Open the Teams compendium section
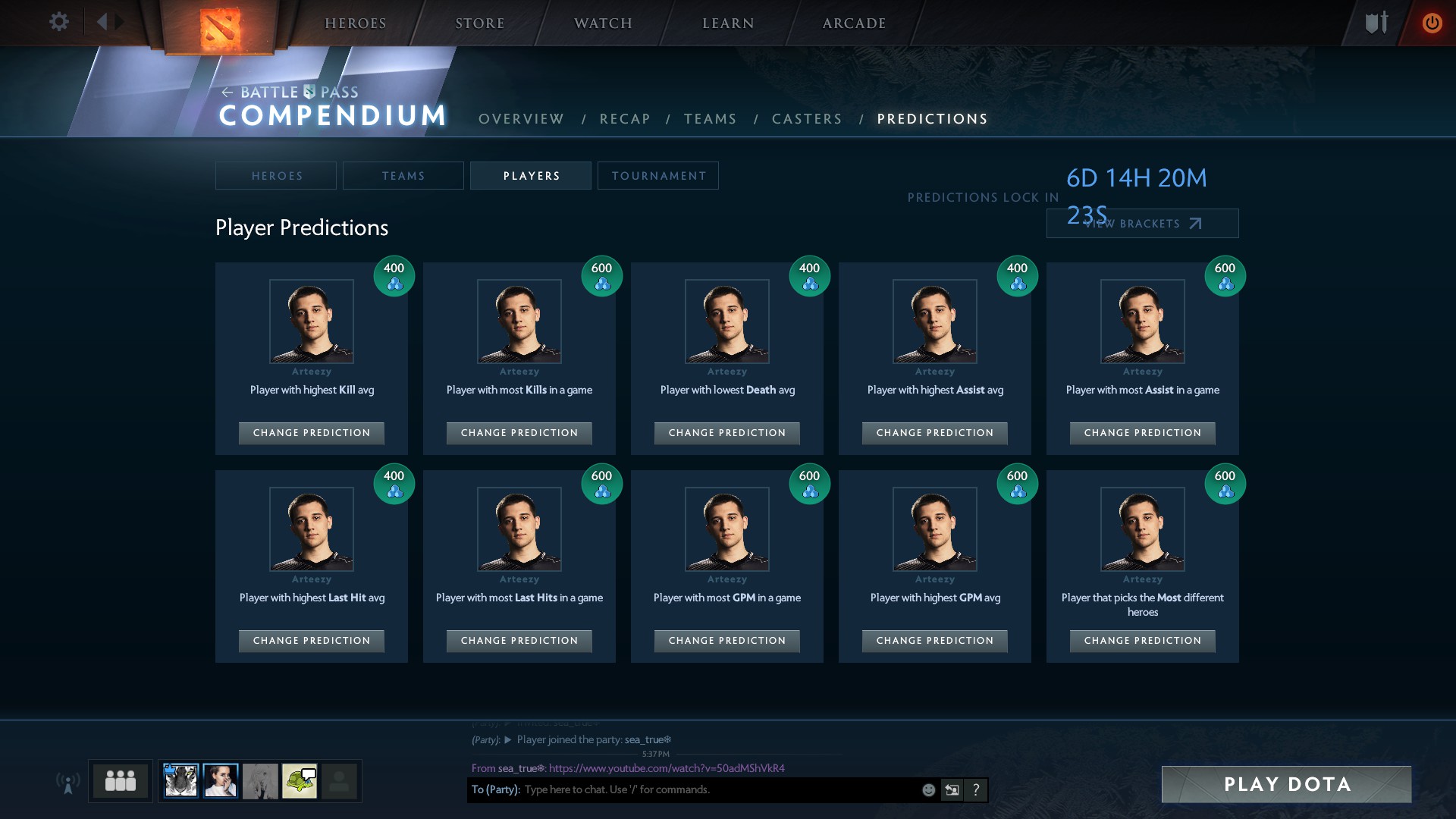Image resolution: width=1456 pixels, height=819 pixels. click(710, 119)
